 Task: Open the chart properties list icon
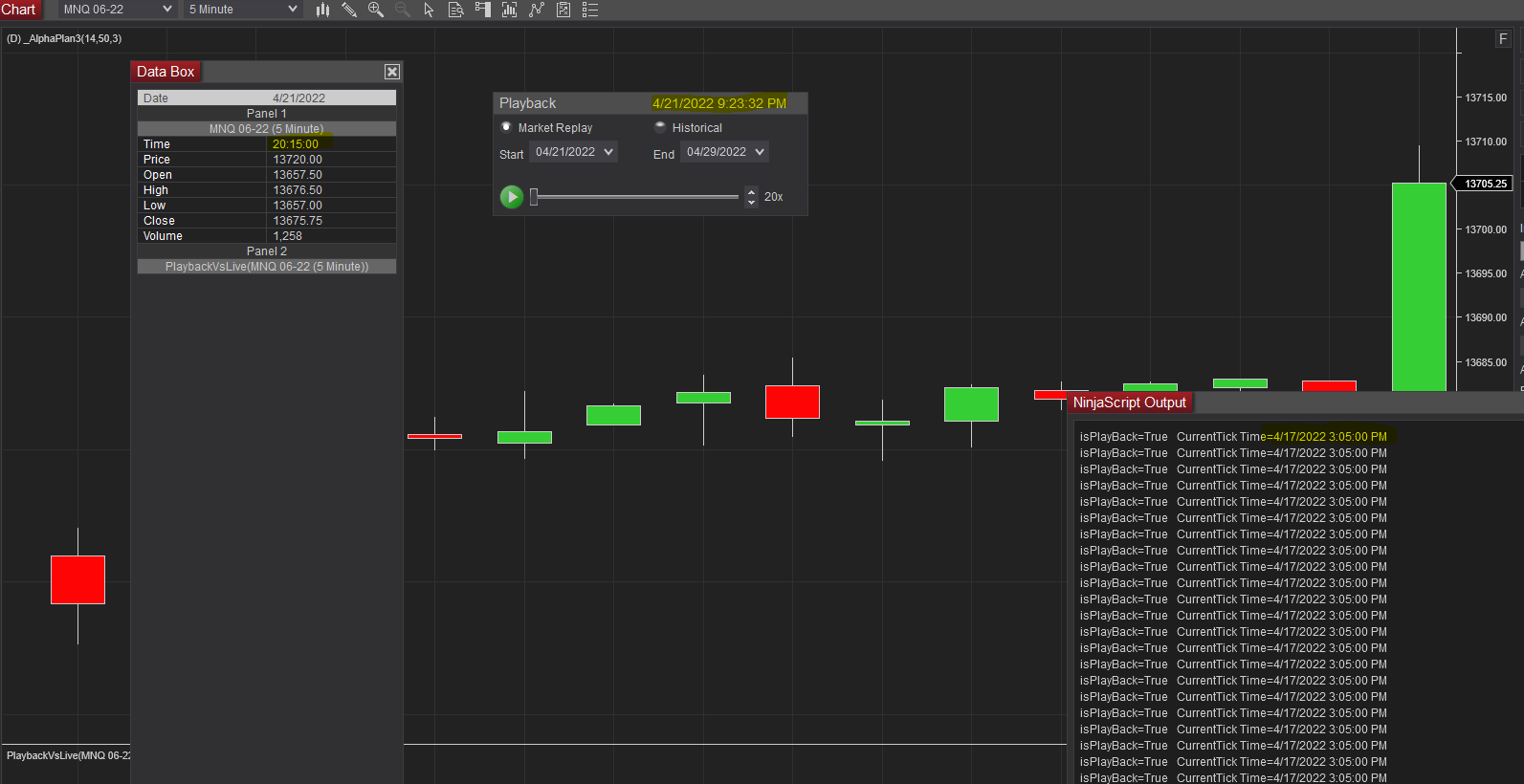click(x=590, y=10)
